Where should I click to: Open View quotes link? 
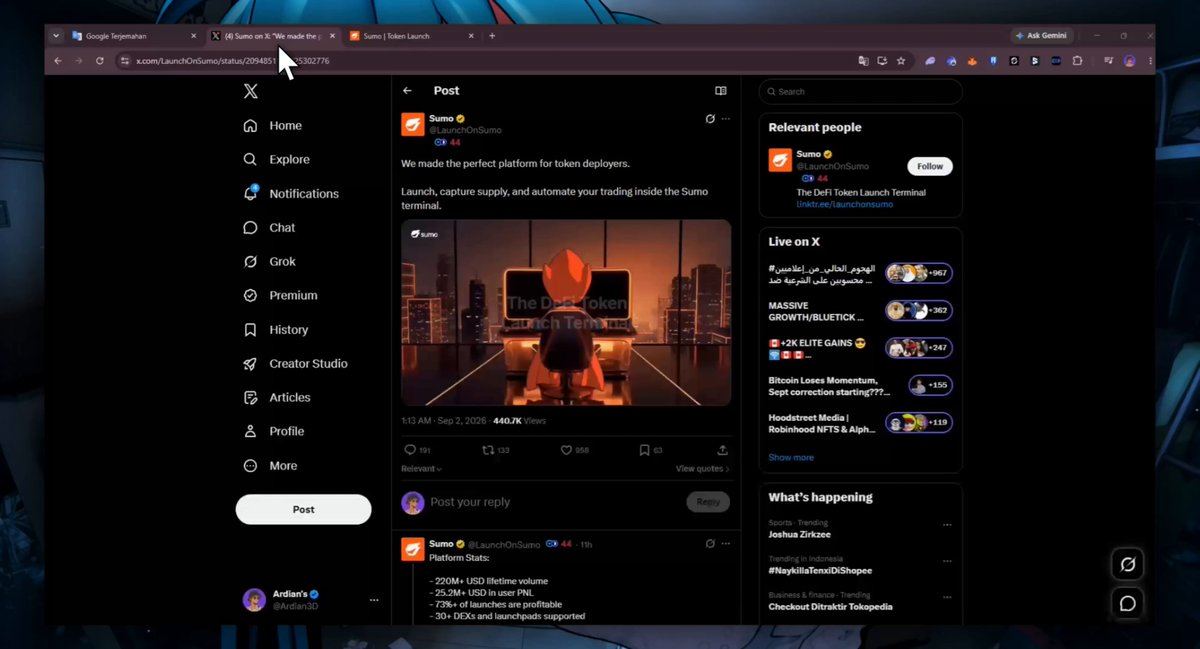(x=702, y=469)
